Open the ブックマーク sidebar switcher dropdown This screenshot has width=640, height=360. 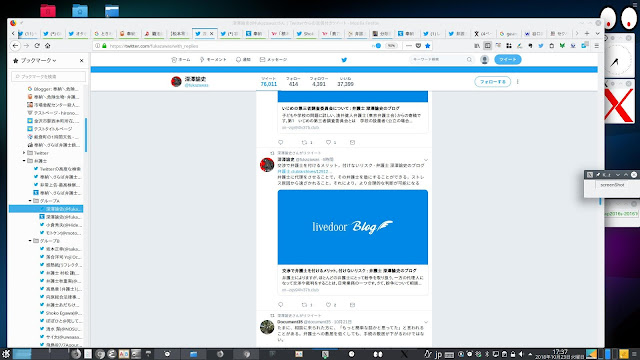[x=38, y=60]
